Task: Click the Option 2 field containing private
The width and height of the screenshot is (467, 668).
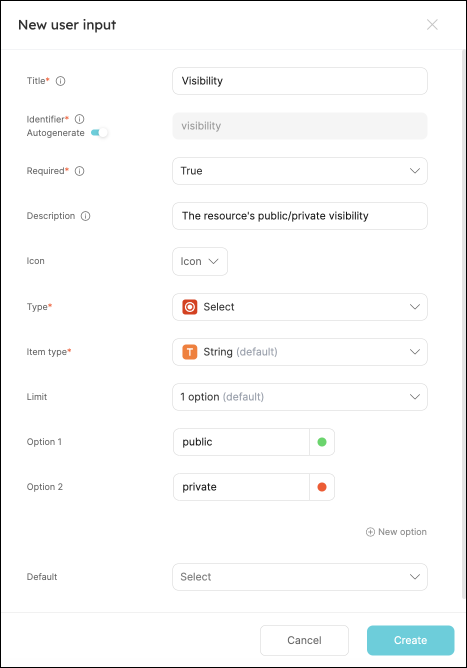Action: 241,487
